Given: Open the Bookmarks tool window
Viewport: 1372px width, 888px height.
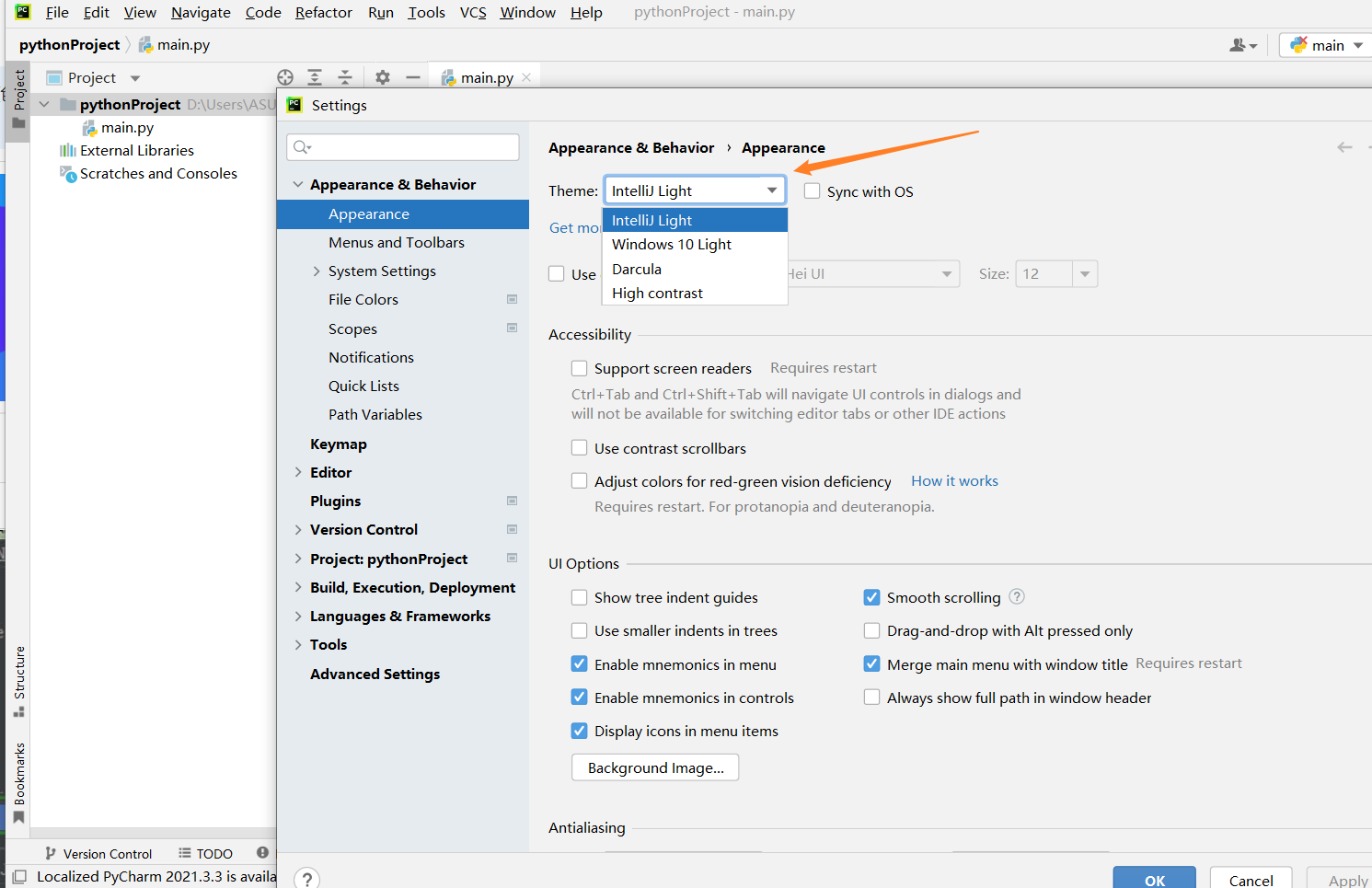Looking at the screenshot, I should tap(18, 783).
